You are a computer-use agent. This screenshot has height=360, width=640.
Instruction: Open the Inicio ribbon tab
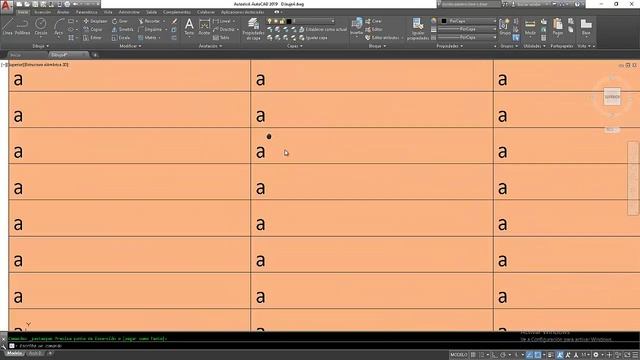(x=23, y=12)
